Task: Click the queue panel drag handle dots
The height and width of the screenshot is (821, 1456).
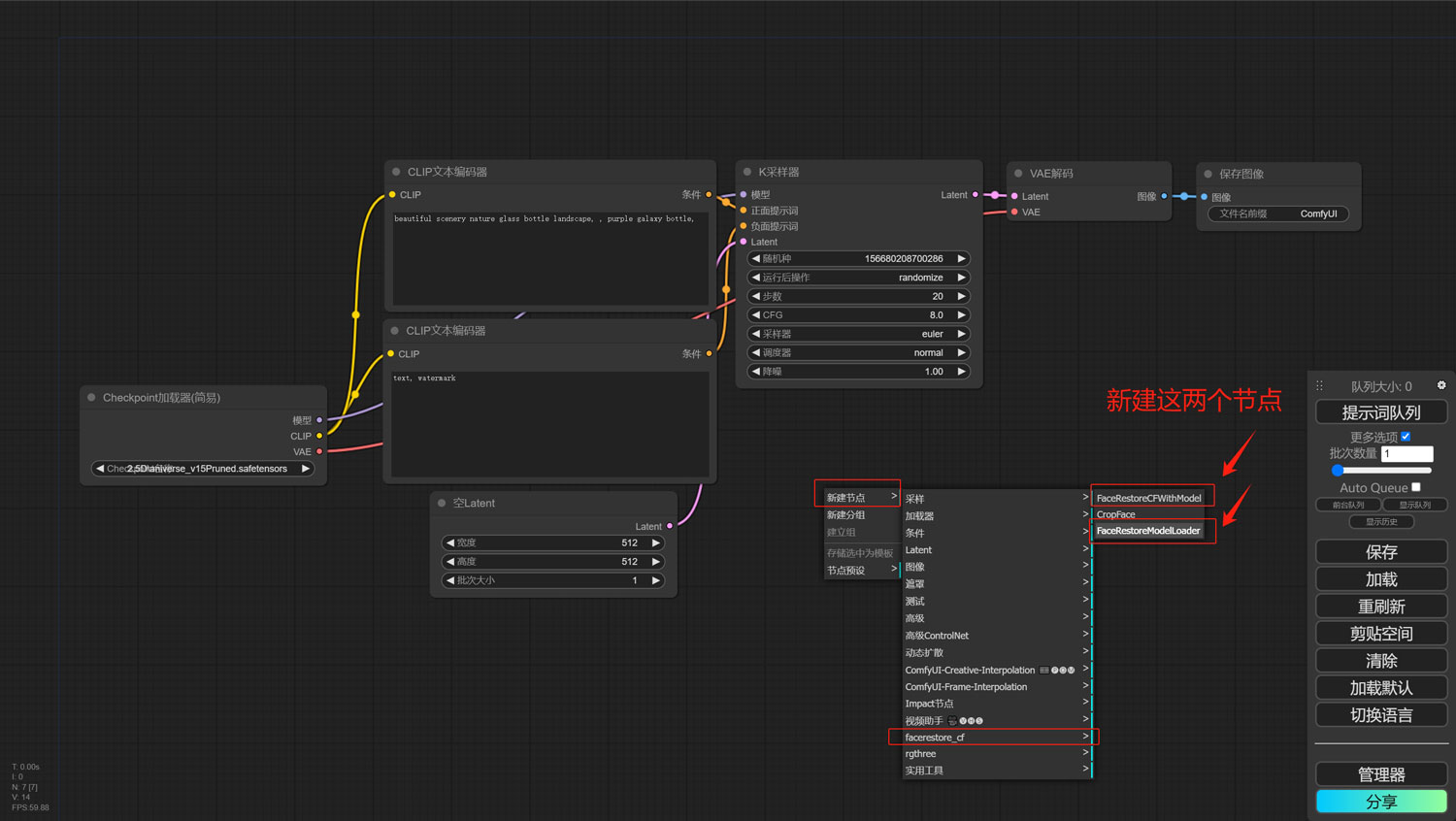Action: pyautogui.click(x=1319, y=386)
